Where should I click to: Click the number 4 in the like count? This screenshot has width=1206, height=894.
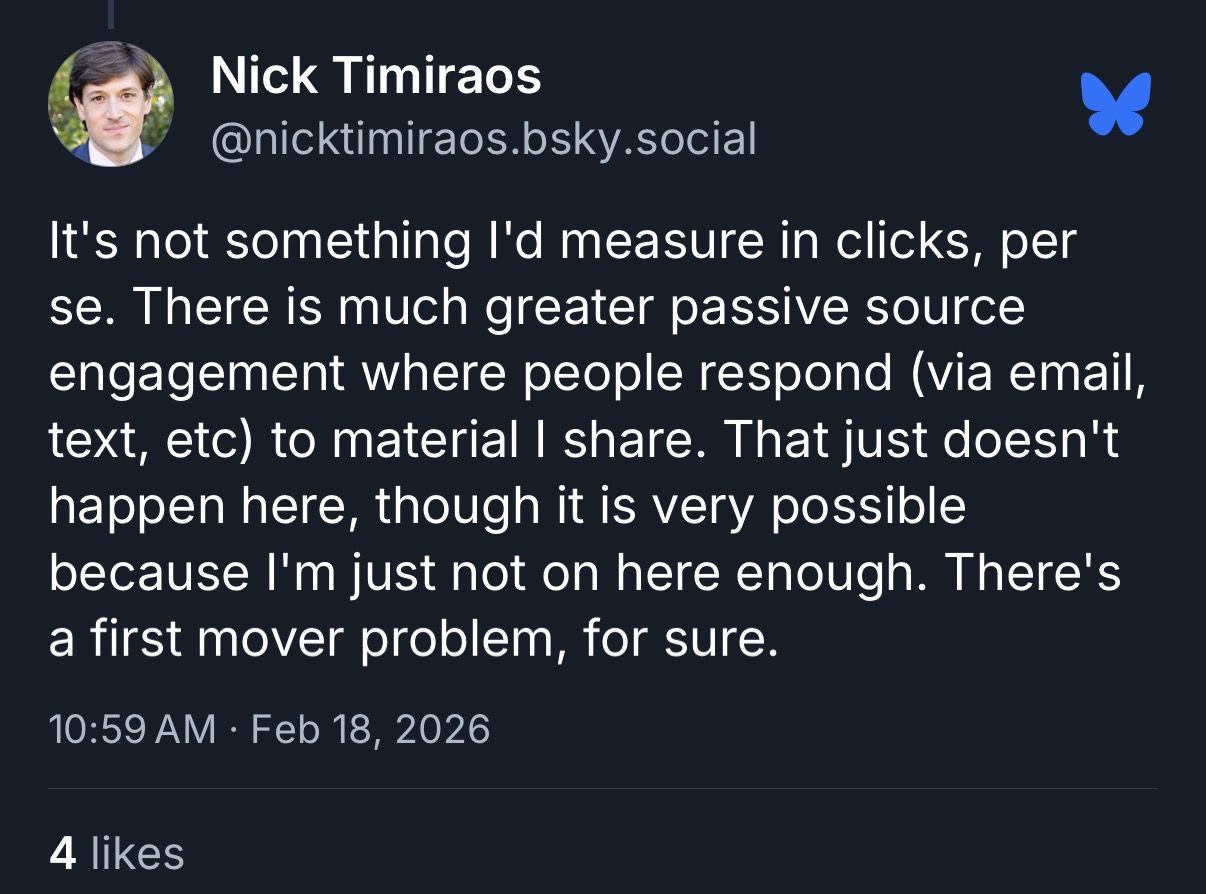tap(63, 853)
